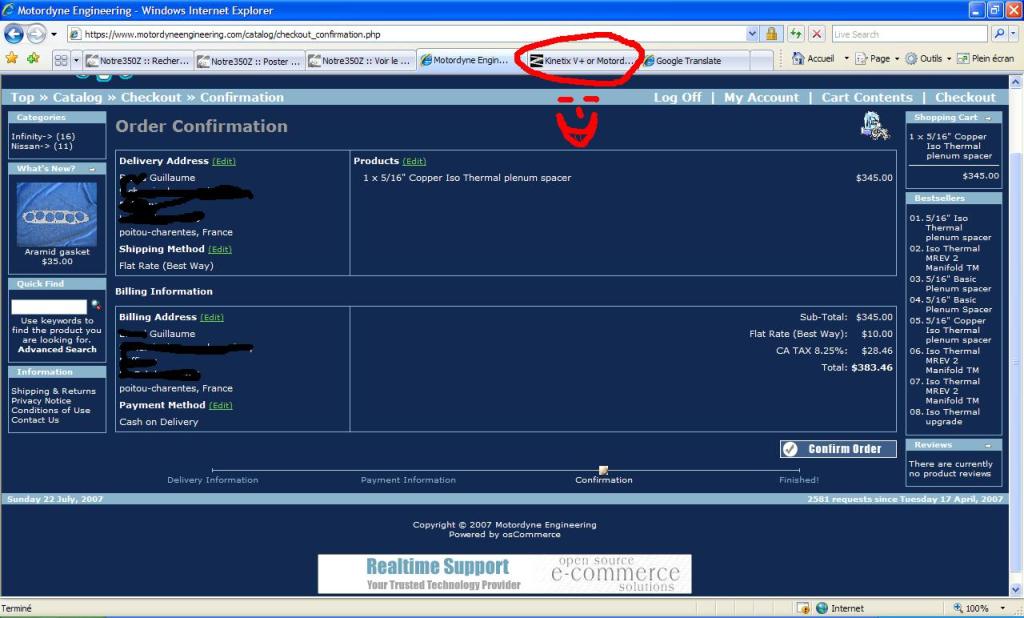
Task: Click the Refresh page icon
Action: pyautogui.click(x=796, y=34)
